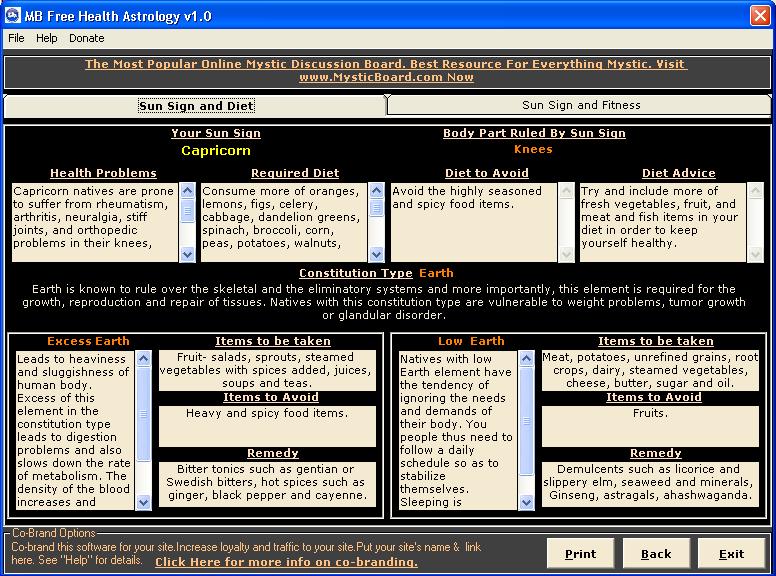Screen dimensions: 776x576
Task: Click the app icon in the title bar
Action: coord(12,15)
